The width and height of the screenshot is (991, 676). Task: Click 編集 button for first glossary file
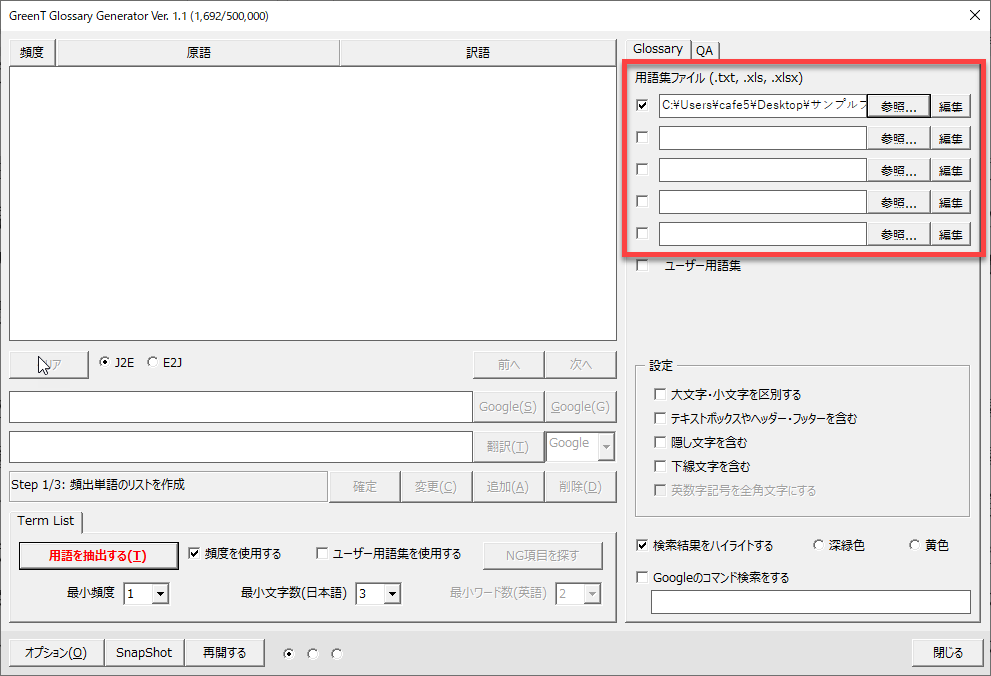(x=951, y=106)
